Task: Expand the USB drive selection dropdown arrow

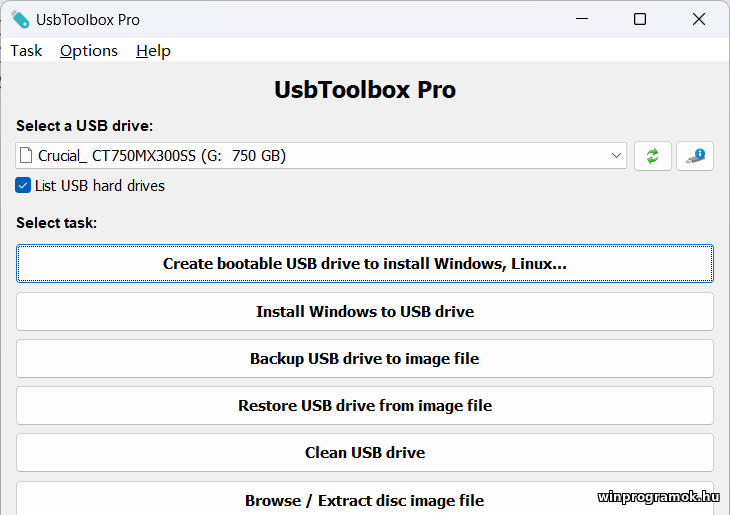Action: [616, 156]
